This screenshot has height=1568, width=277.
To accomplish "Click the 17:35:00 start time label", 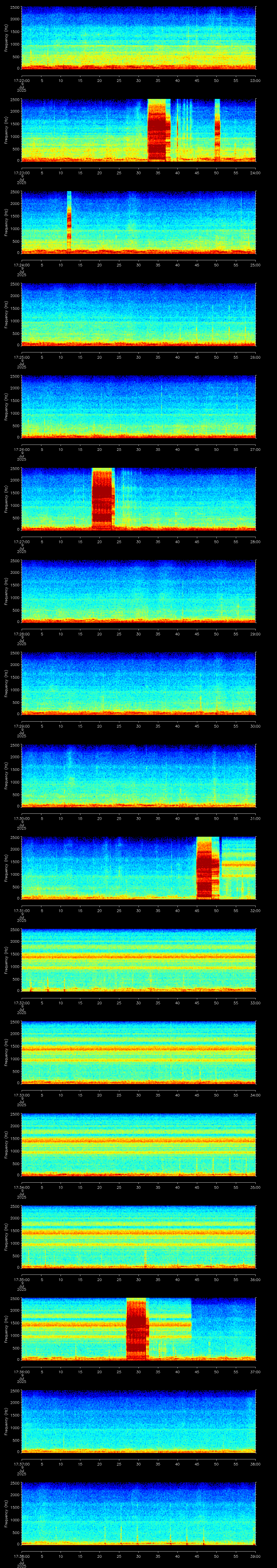I will (x=21, y=1279).
